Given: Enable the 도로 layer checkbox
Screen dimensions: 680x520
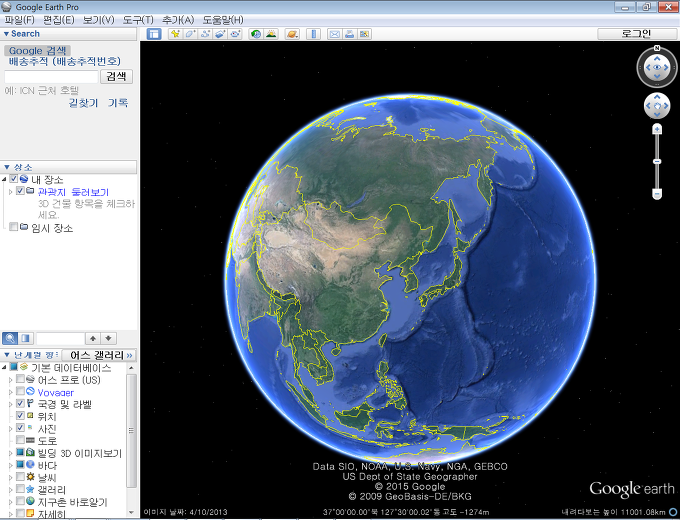Looking at the screenshot, I should (20, 440).
